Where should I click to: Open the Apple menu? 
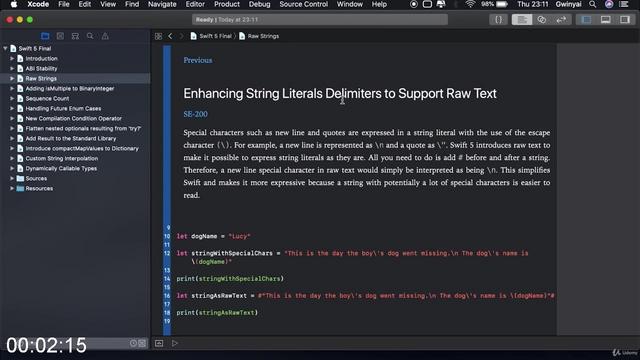(x=13, y=4)
